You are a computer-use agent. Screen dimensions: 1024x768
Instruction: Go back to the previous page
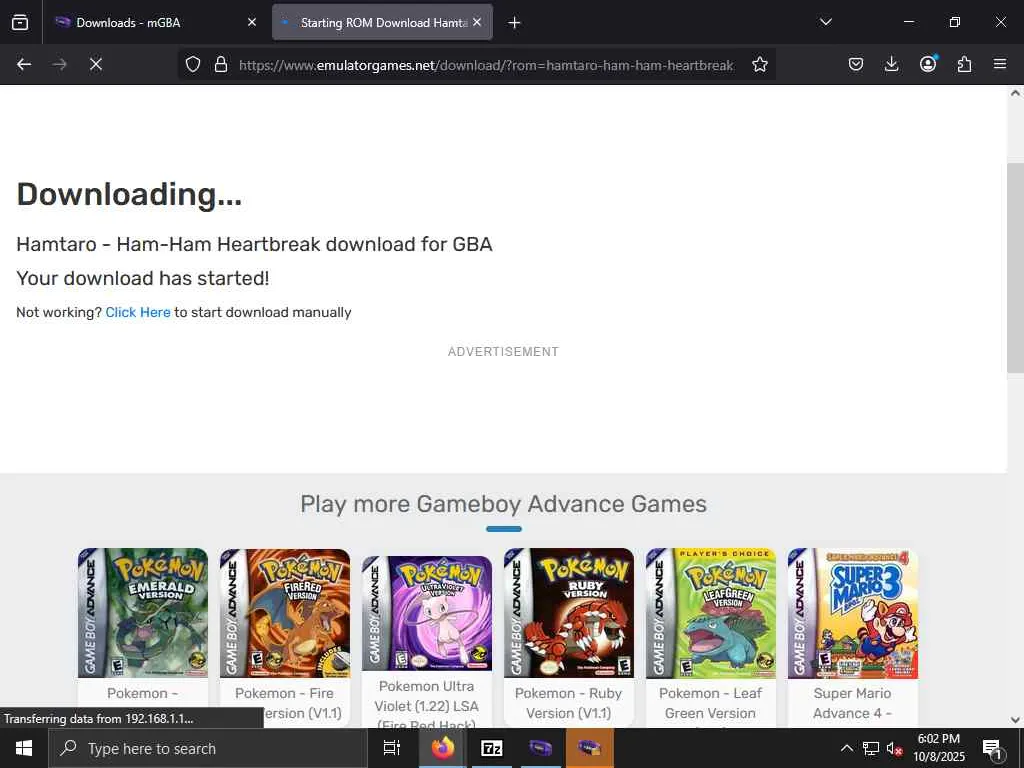pos(24,64)
